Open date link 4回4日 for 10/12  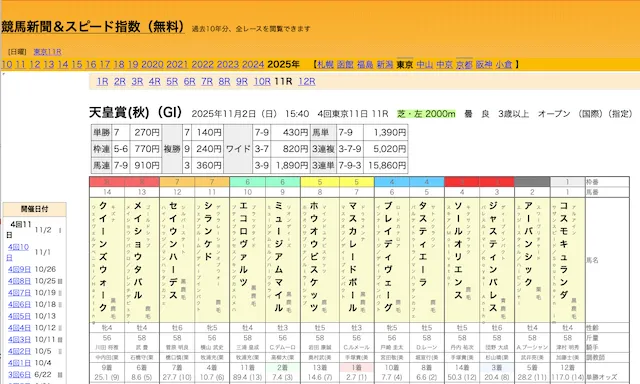(x=19, y=328)
